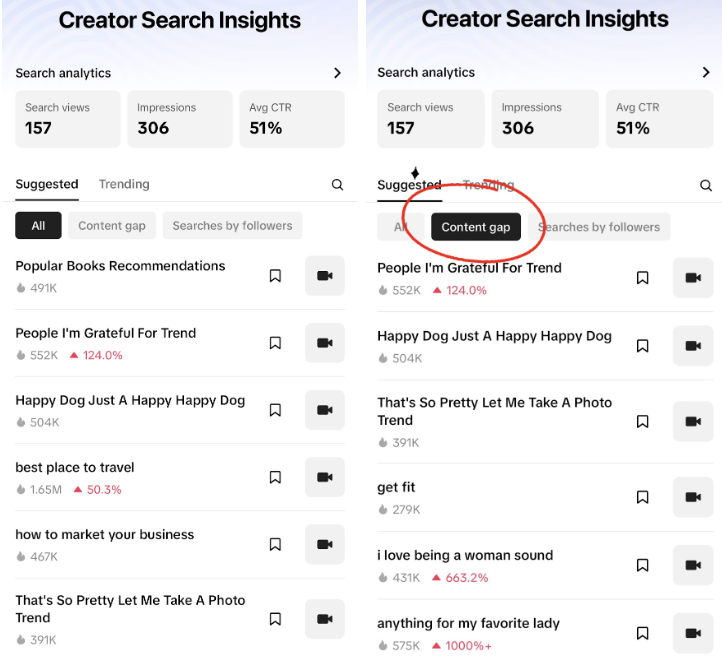722x664 pixels.
Task: Create video for anything for my favorite lady
Action: pyautogui.click(x=693, y=633)
